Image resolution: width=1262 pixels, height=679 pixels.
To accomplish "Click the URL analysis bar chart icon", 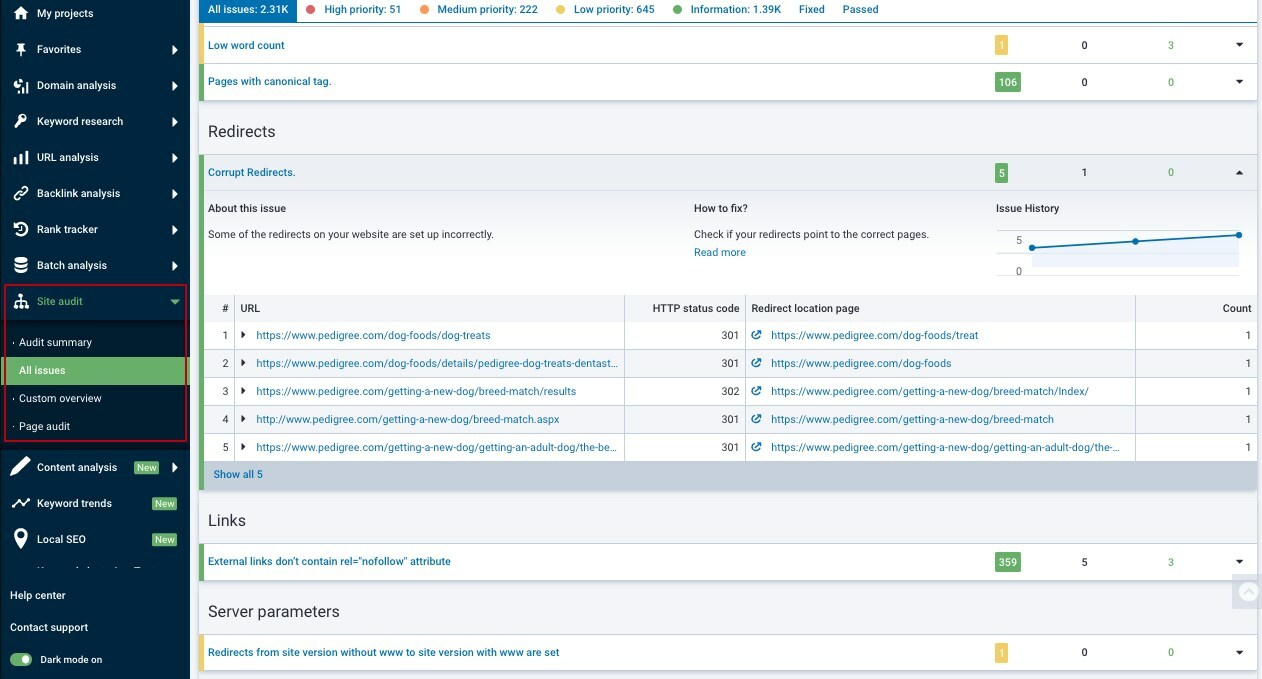I will click(21, 157).
